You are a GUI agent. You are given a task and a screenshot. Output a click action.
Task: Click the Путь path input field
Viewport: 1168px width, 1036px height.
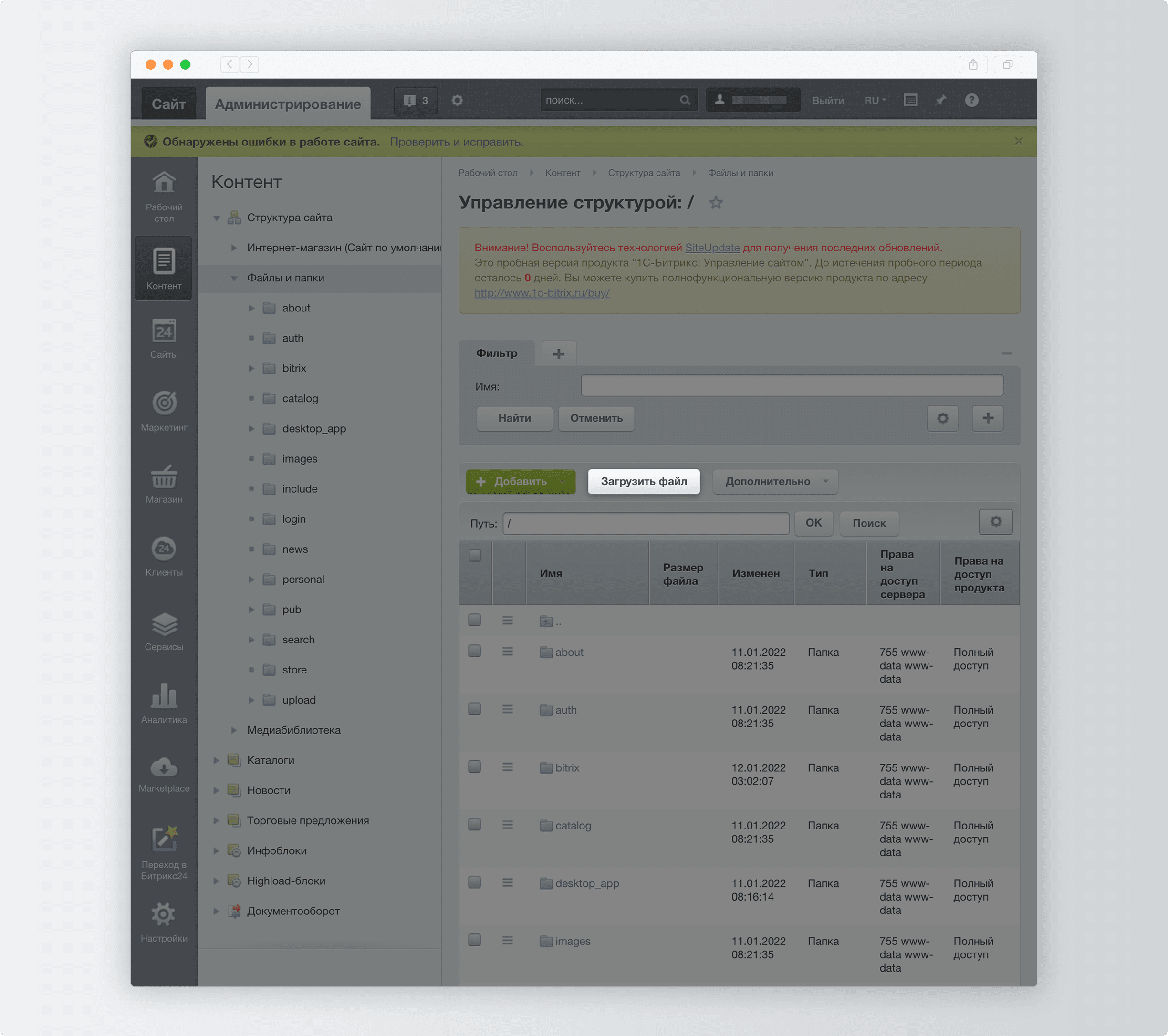coord(646,523)
